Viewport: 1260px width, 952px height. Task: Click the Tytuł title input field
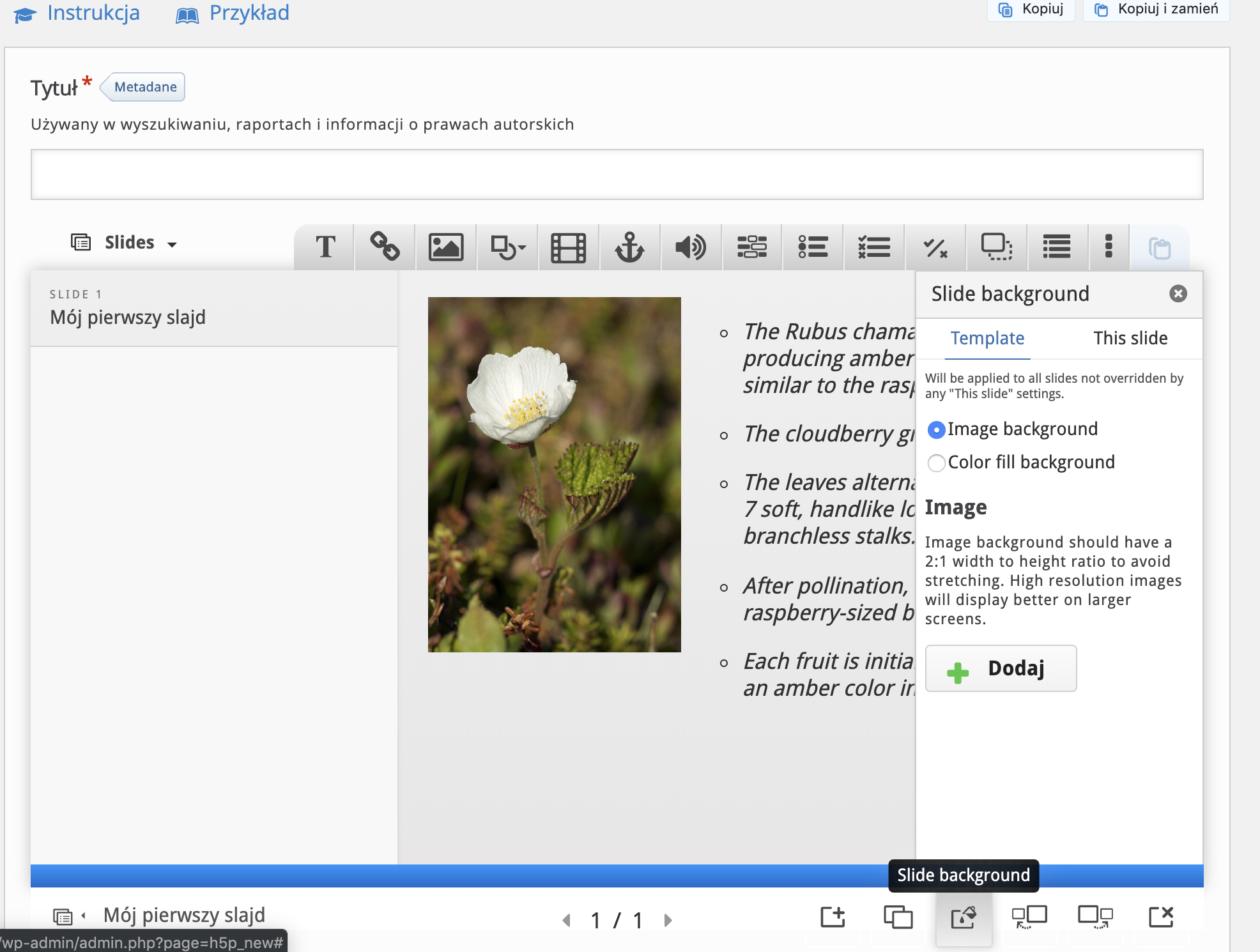[x=617, y=174]
